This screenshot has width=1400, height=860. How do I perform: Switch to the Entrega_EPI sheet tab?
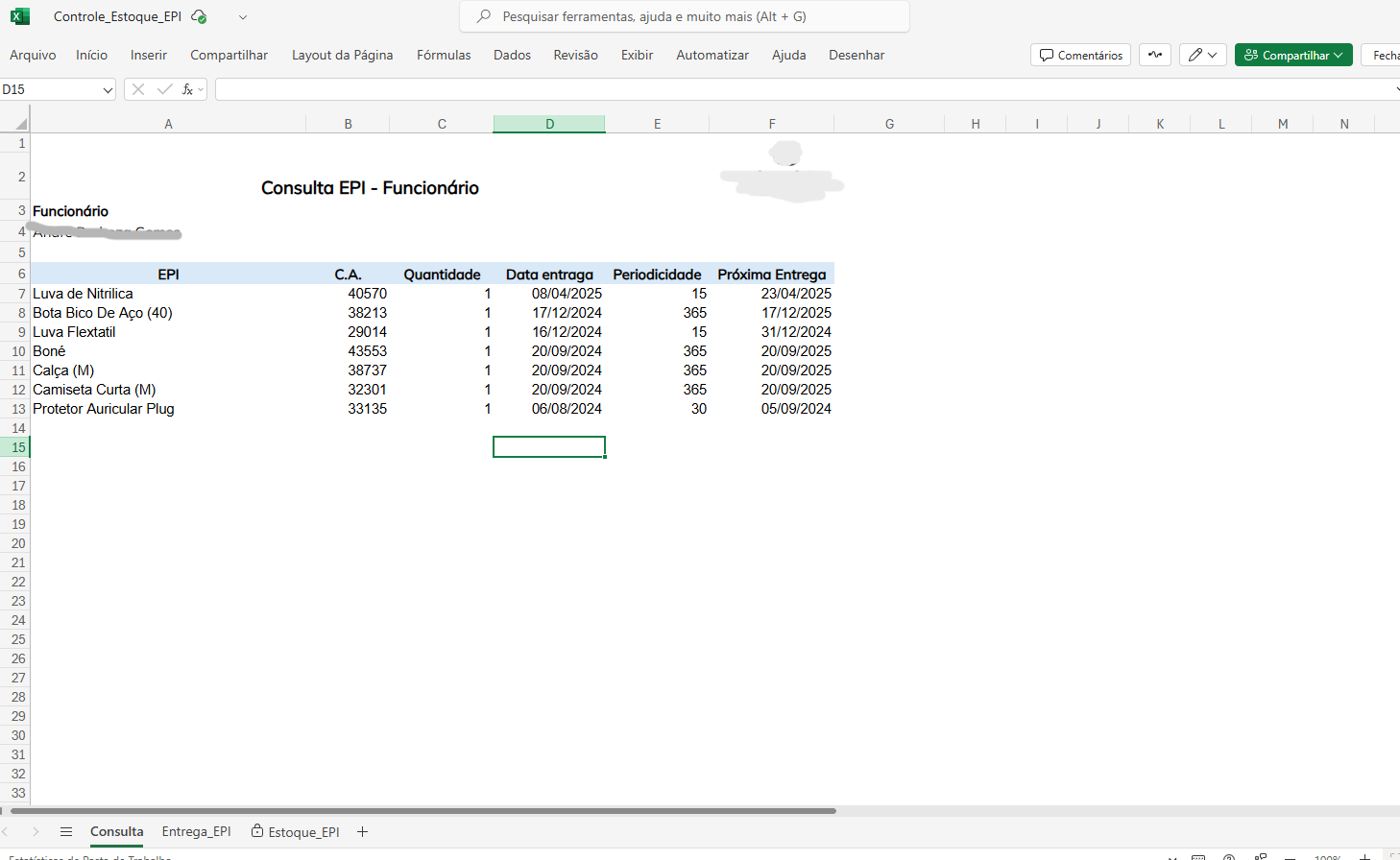197,832
